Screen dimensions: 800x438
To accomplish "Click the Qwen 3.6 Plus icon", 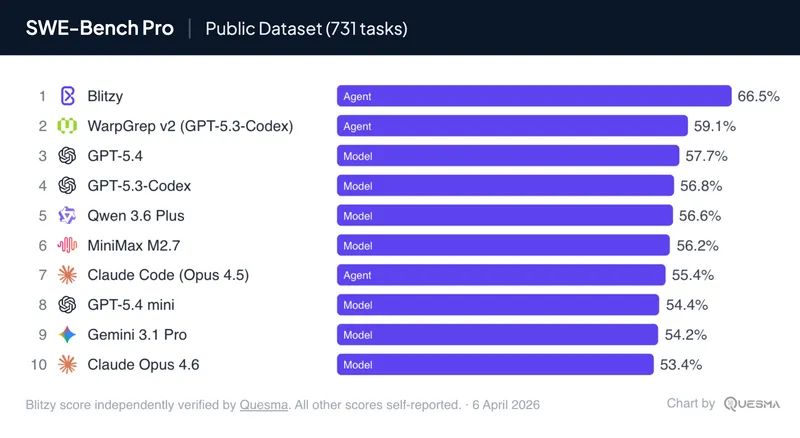I will [68, 215].
